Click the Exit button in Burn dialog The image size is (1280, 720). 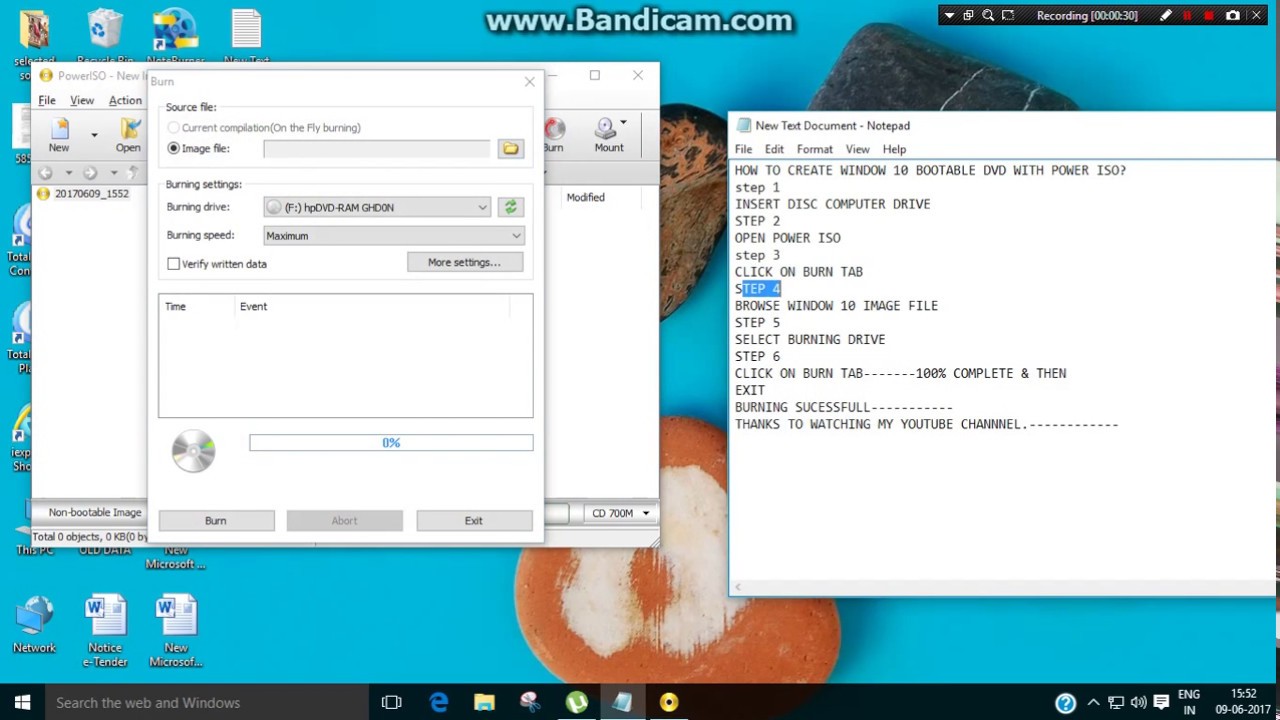(474, 520)
